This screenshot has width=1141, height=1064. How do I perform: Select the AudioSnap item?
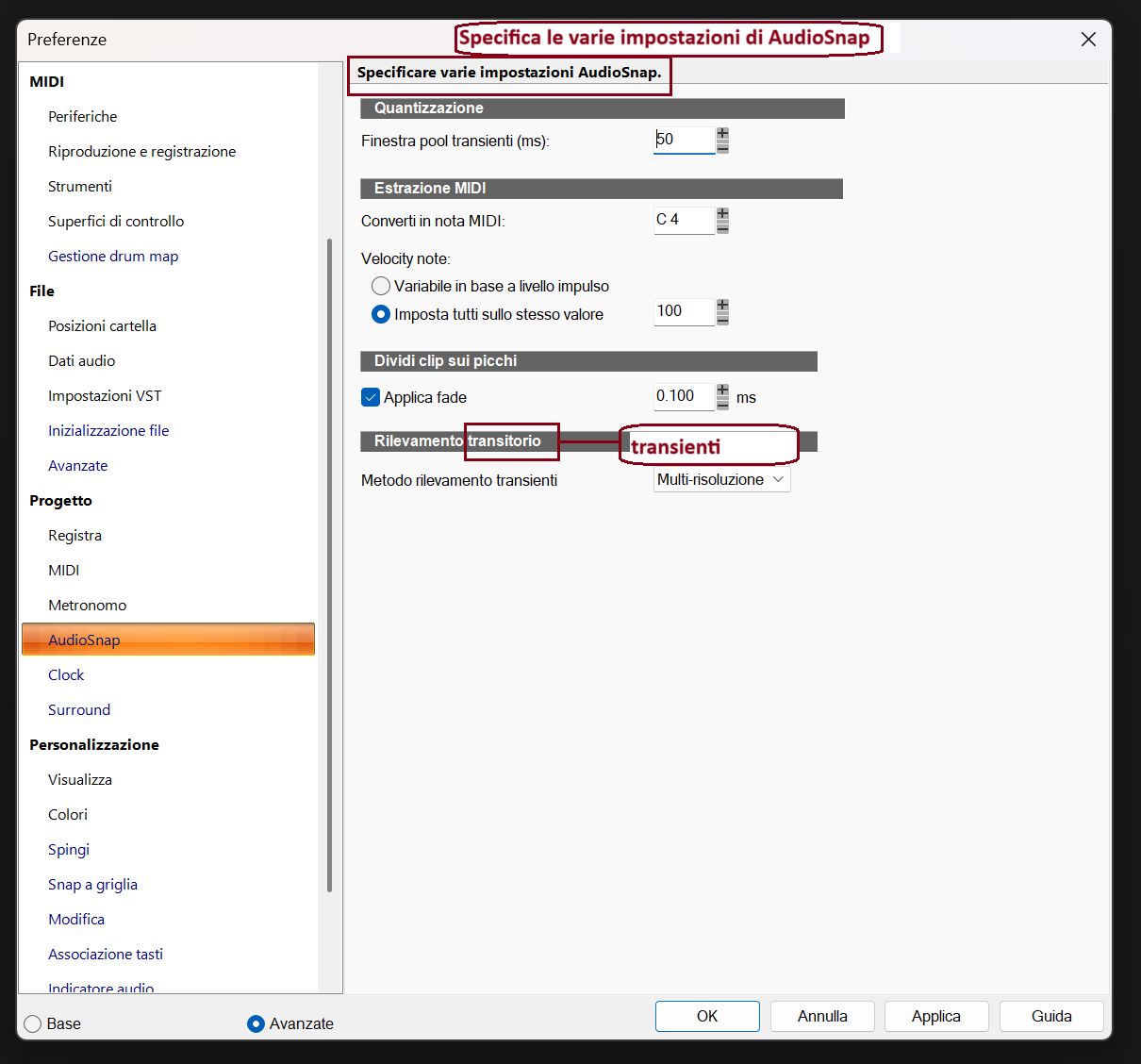tap(168, 640)
